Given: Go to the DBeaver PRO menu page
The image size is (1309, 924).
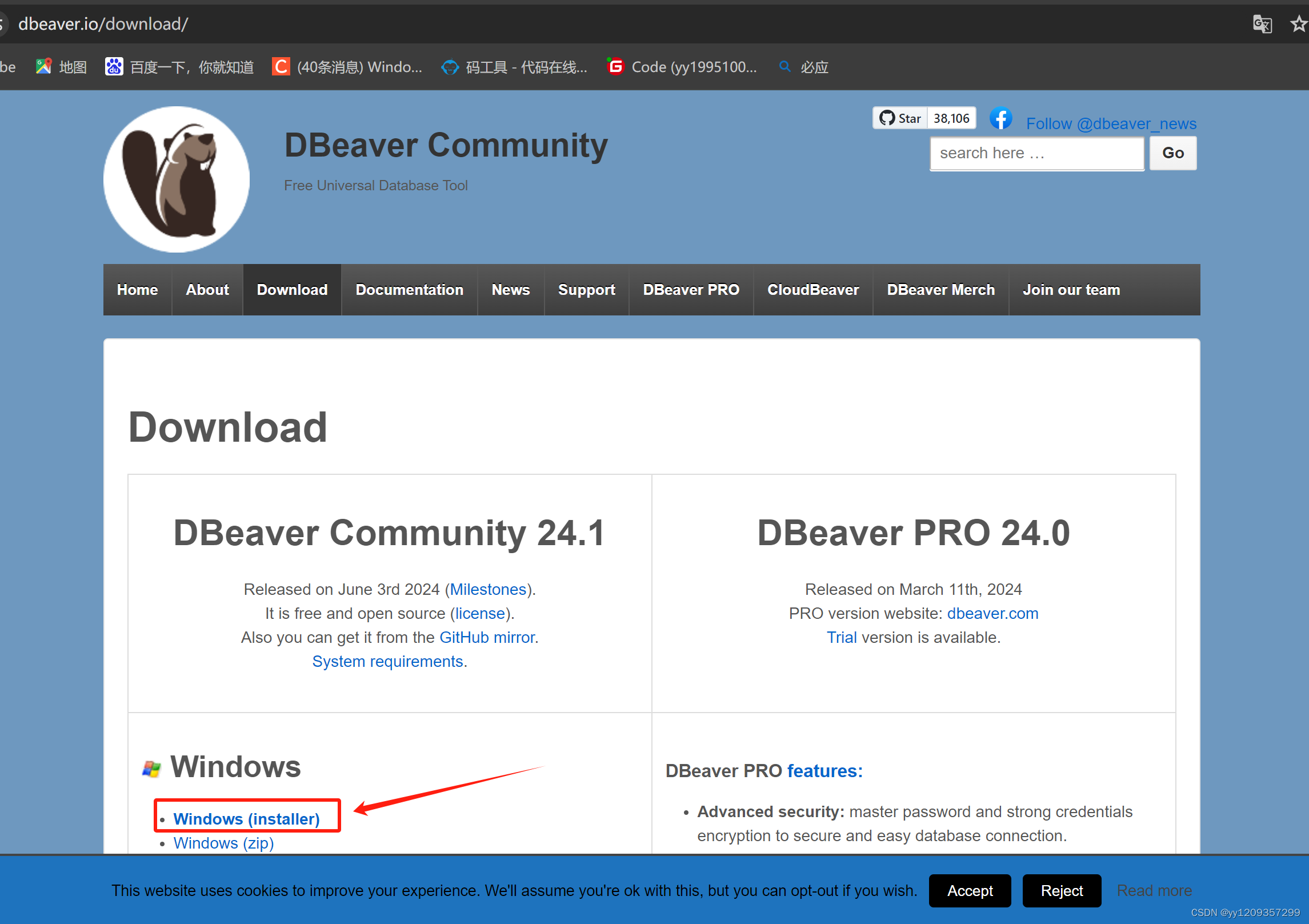Looking at the screenshot, I should click(x=691, y=290).
